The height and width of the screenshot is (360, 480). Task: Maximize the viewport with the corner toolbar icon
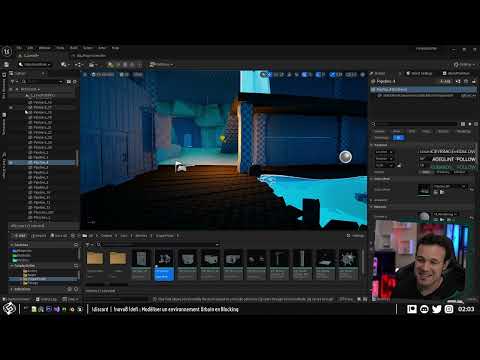[x=363, y=75]
